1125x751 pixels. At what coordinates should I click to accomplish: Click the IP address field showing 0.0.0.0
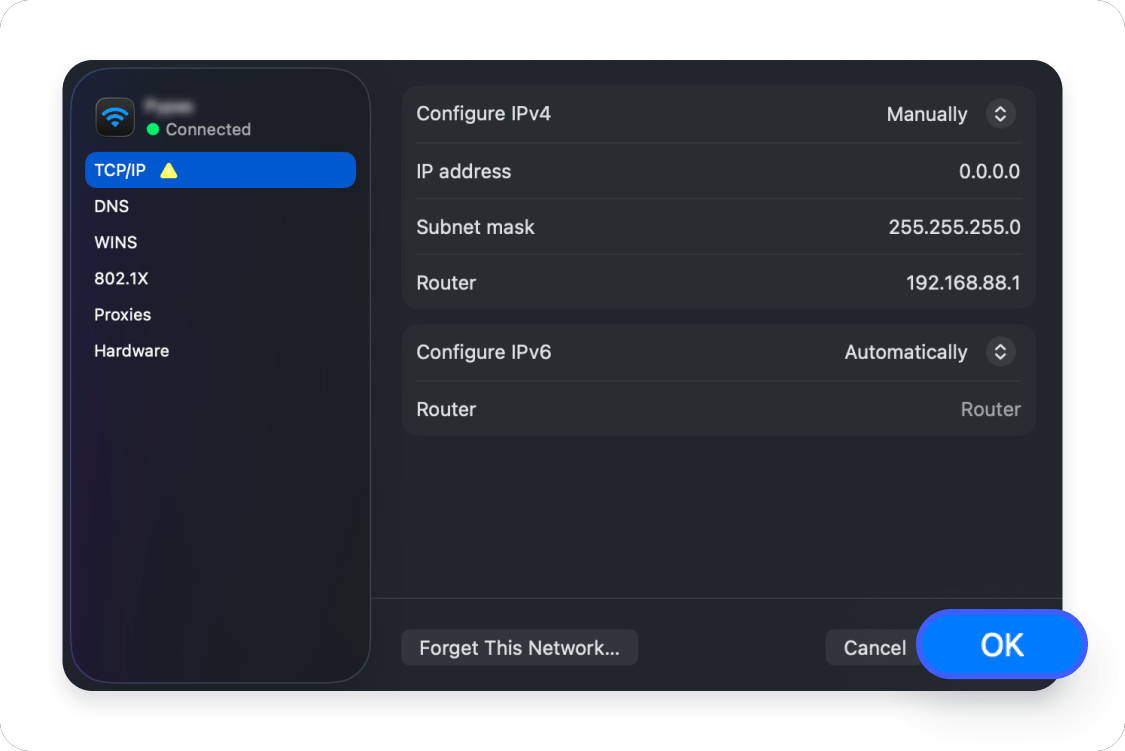989,171
